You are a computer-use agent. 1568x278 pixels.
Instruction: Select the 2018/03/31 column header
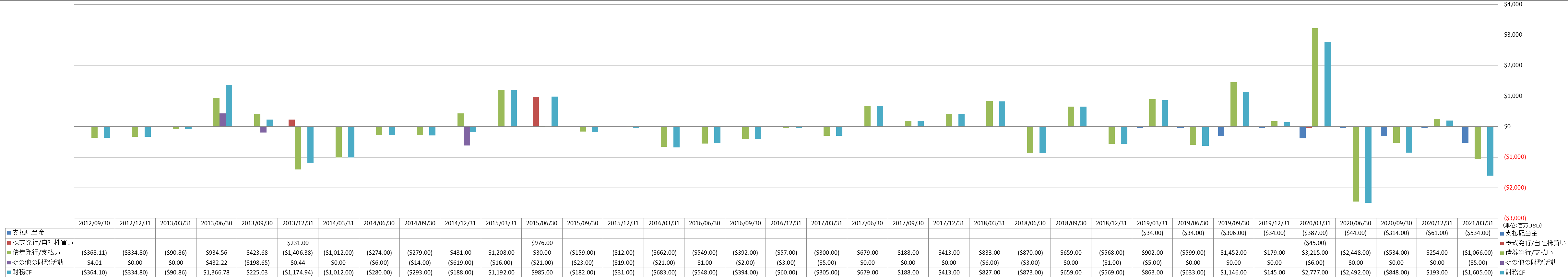(989, 223)
